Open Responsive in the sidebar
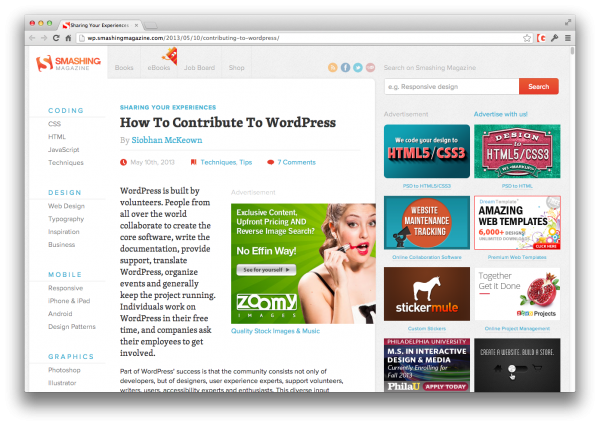The width and height of the screenshot is (600, 426). [65, 288]
